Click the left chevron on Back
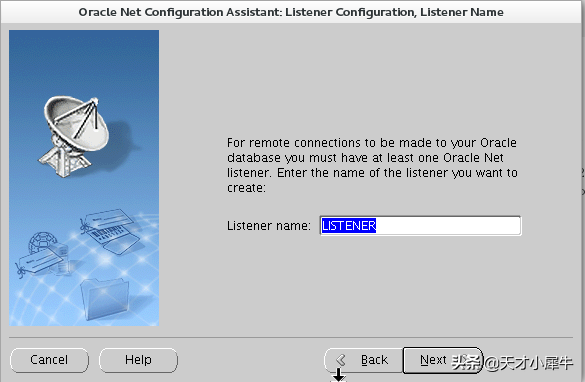Screen dimensions: 585x382 (x=341, y=360)
